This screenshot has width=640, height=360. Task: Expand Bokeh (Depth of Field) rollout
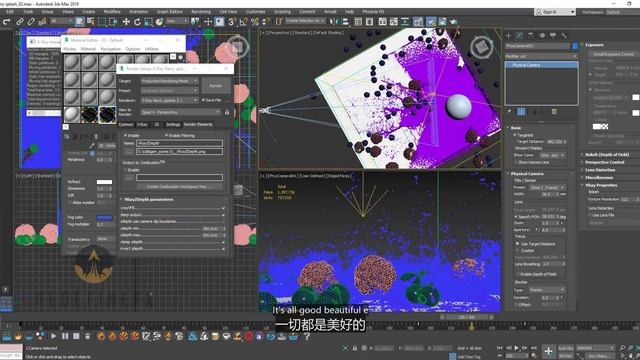point(607,155)
